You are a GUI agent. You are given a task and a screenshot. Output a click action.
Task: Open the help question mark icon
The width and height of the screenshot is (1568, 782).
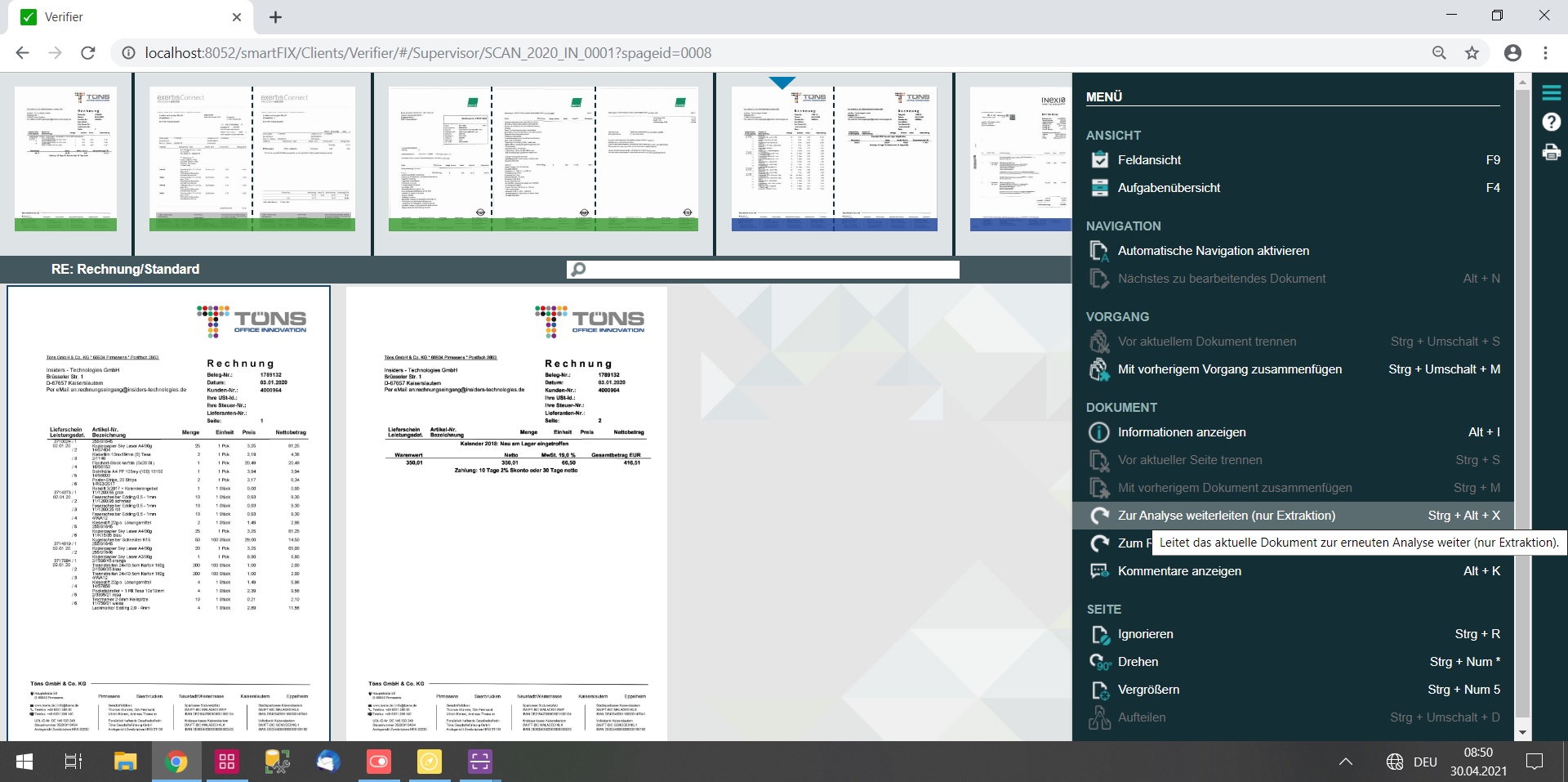click(1551, 123)
